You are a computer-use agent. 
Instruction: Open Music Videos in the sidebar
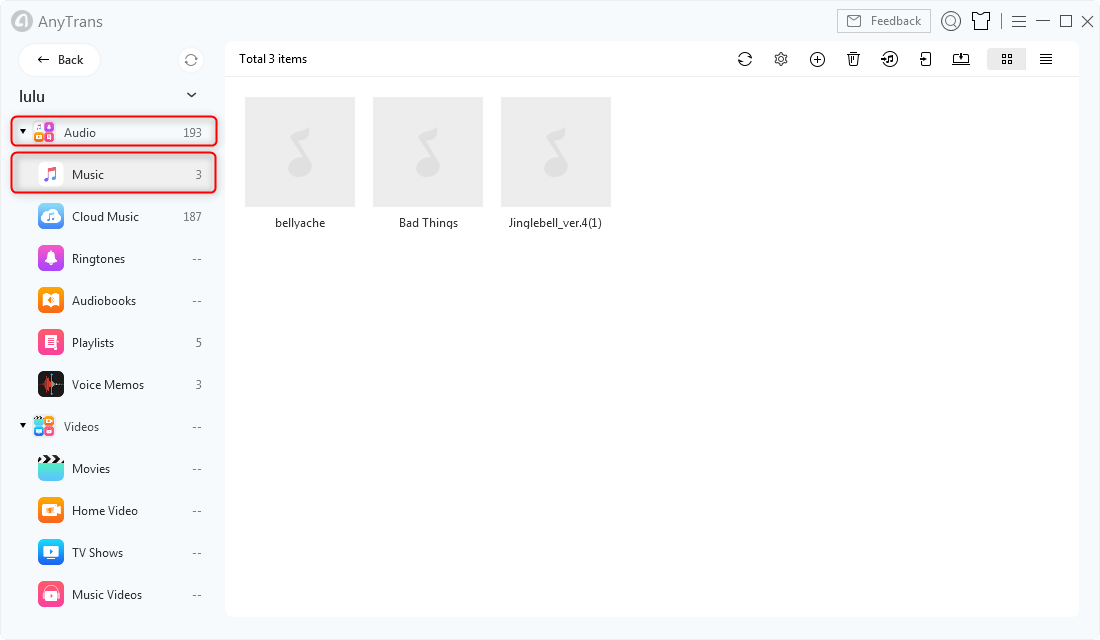click(x=114, y=595)
